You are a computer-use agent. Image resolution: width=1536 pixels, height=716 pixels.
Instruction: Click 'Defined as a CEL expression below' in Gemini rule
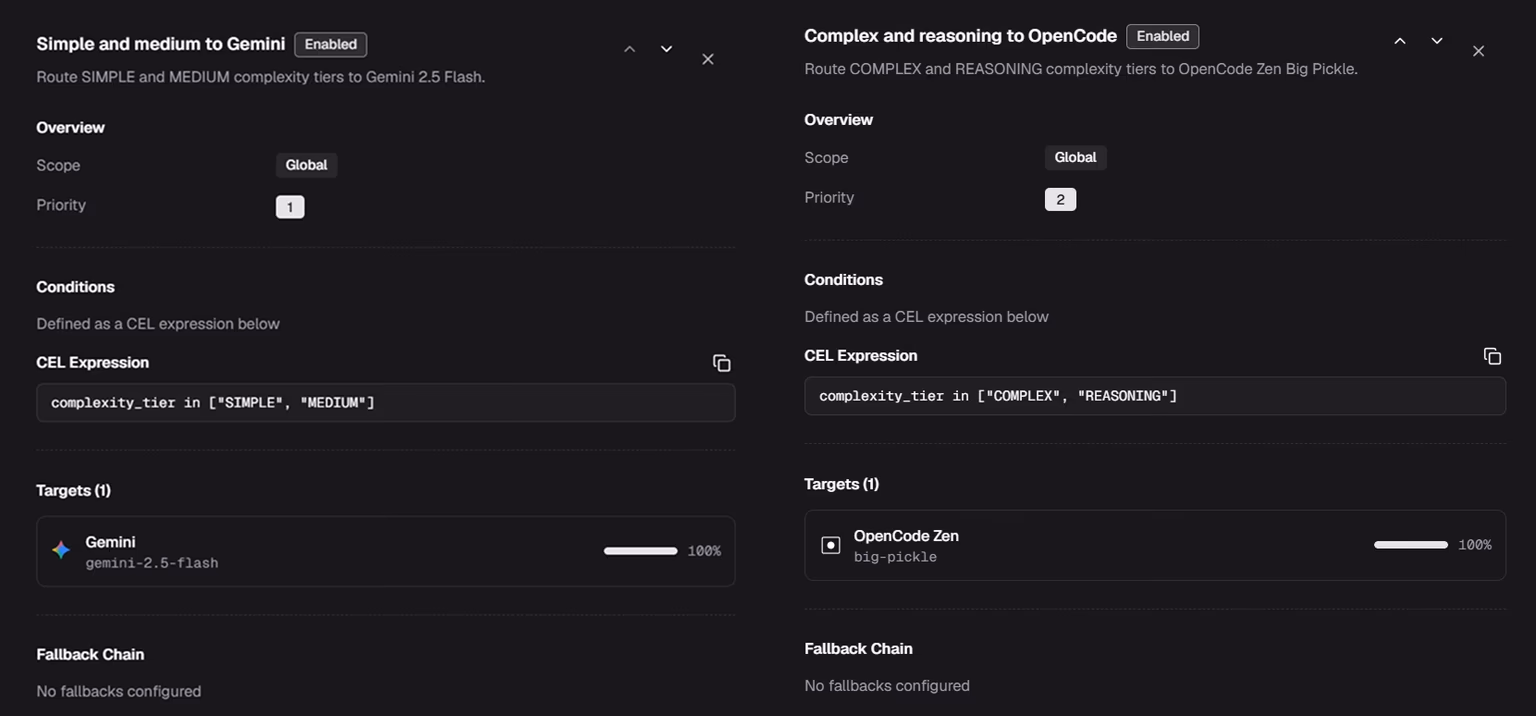(x=158, y=324)
